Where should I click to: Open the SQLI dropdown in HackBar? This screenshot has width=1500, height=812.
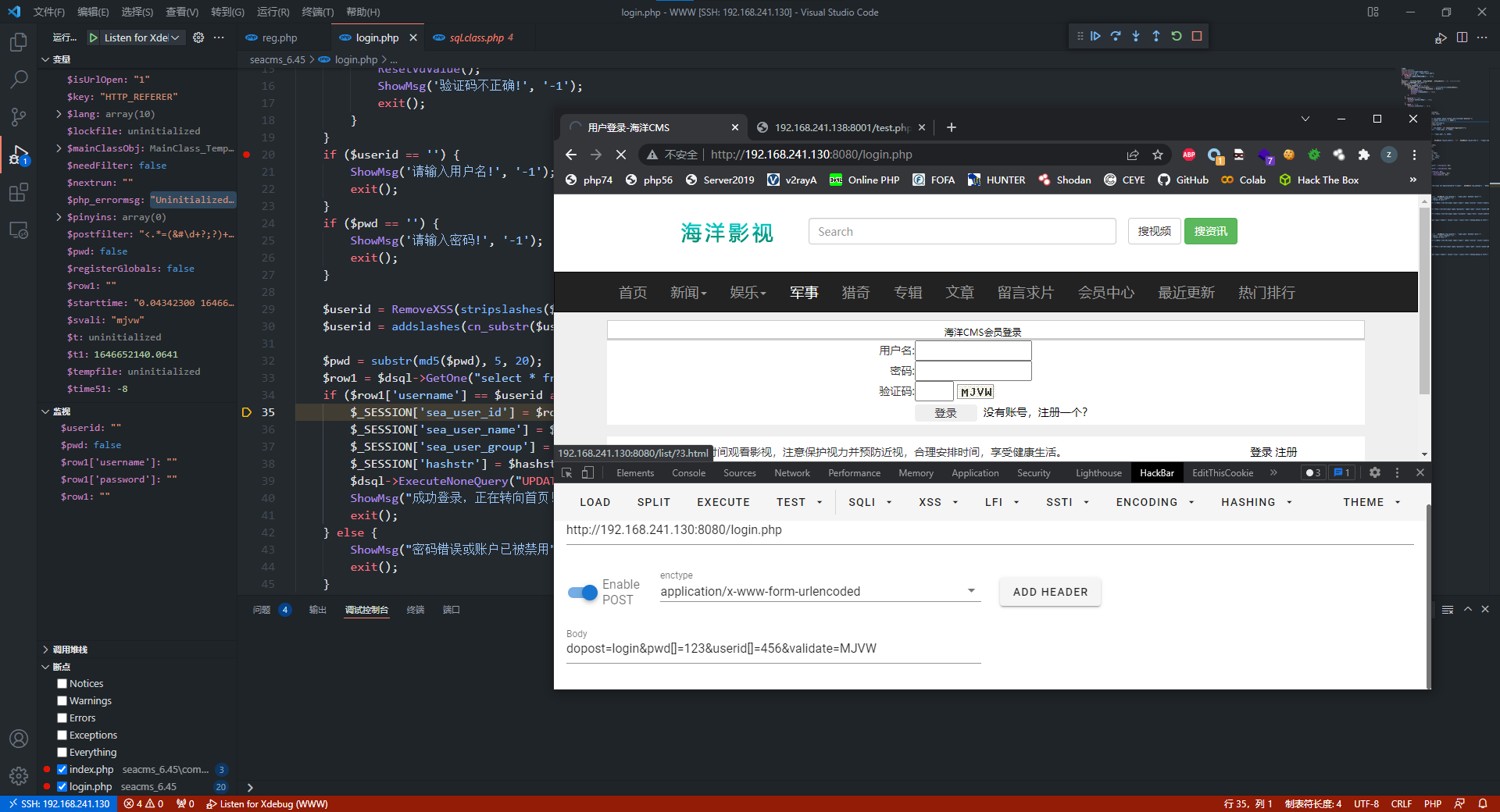pyautogui.click(x=870, y=502)
